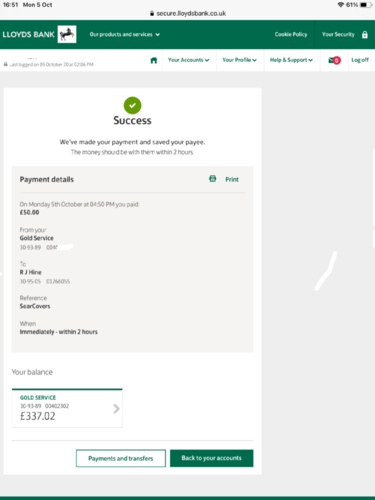Screen dimensions: 375x500
Task: Expand the Your Profile menu
Action: [239, 60]
